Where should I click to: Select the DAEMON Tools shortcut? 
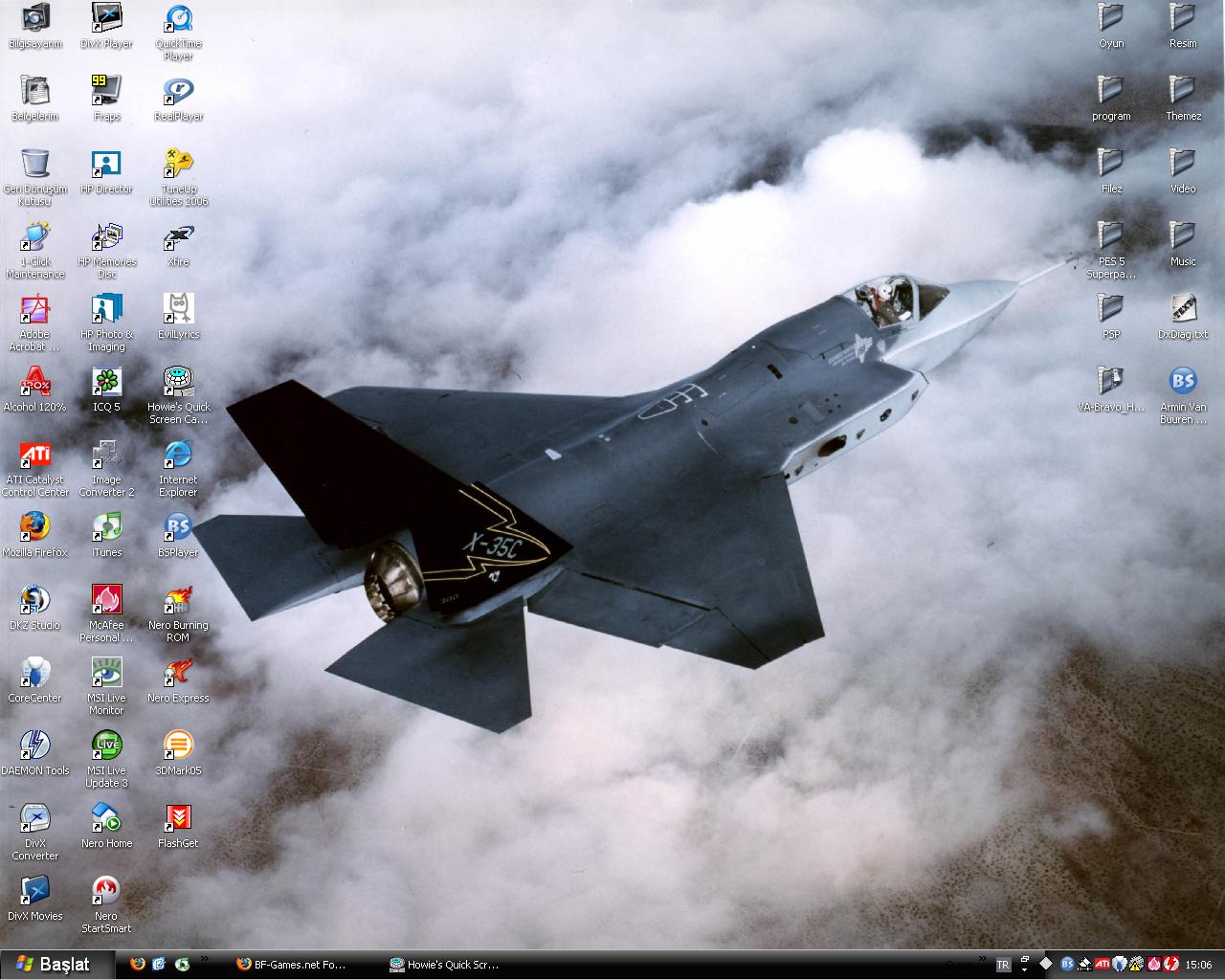[x=35, y=754]
